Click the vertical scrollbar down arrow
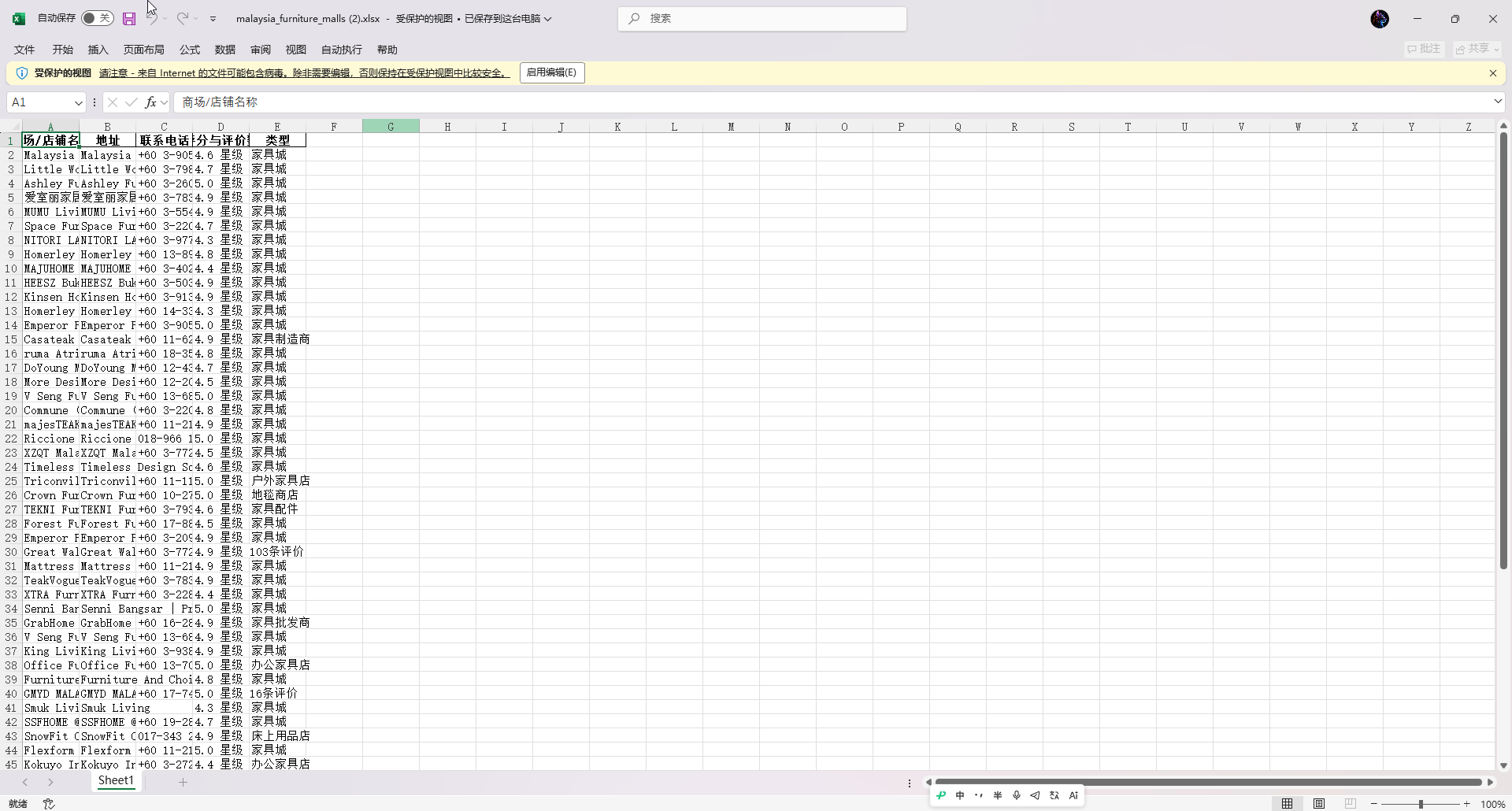1512x811 pixels. [1503, 765]
